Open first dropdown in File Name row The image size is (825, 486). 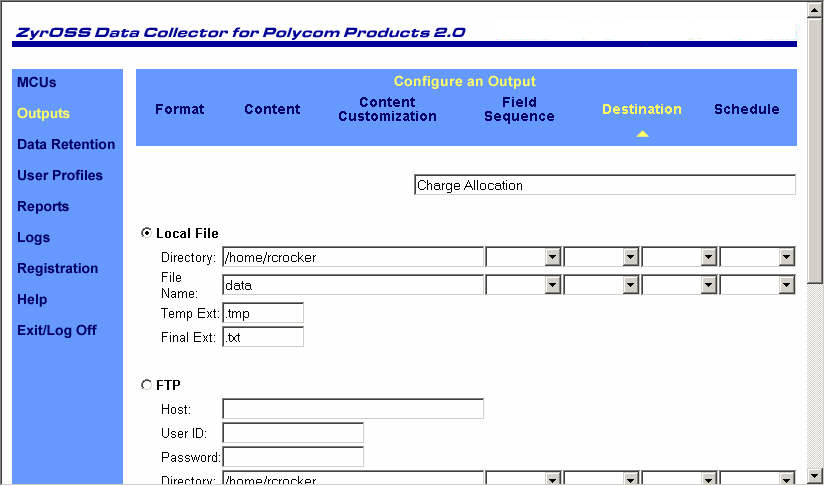(524, 285)
